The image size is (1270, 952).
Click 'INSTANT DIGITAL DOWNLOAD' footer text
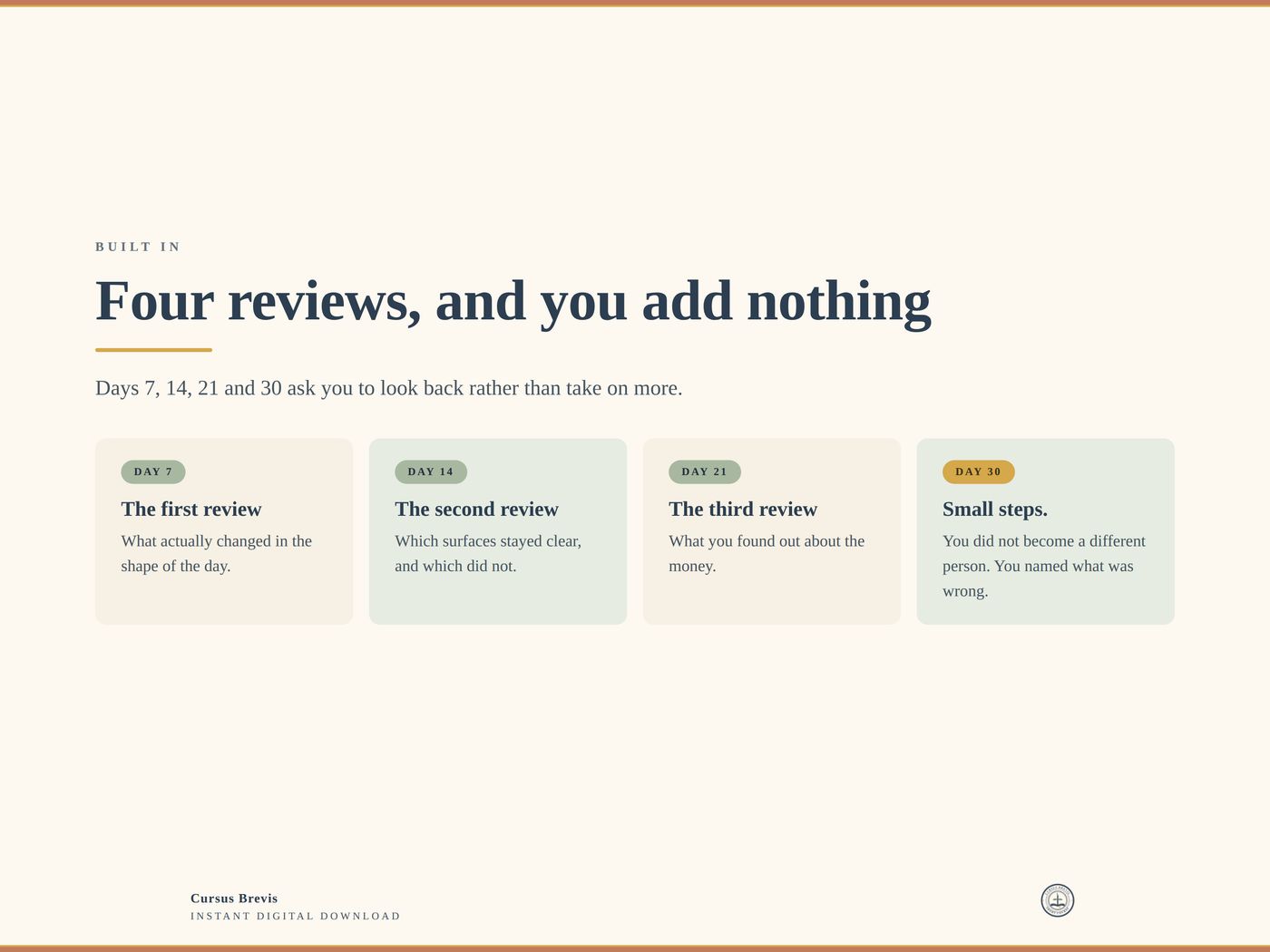coord(296,916)
